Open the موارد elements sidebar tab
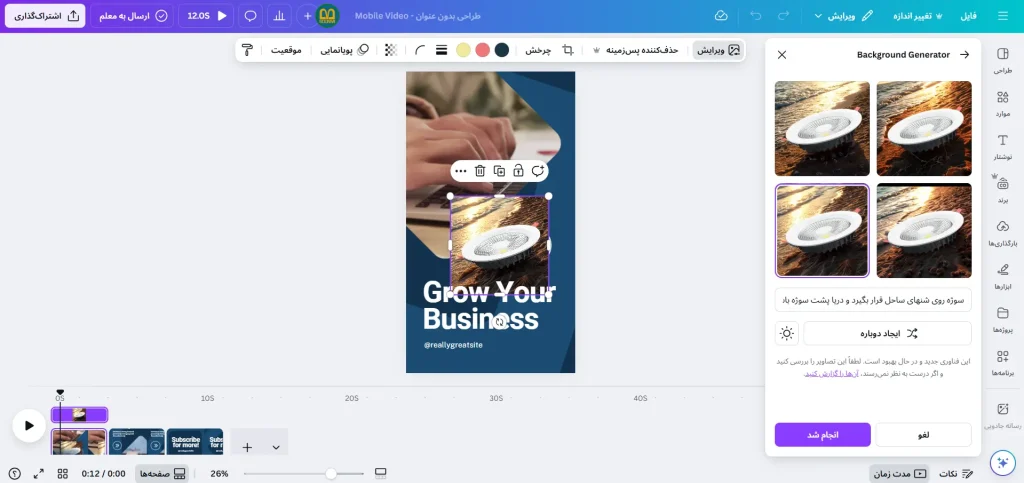 click(1002, 104)
